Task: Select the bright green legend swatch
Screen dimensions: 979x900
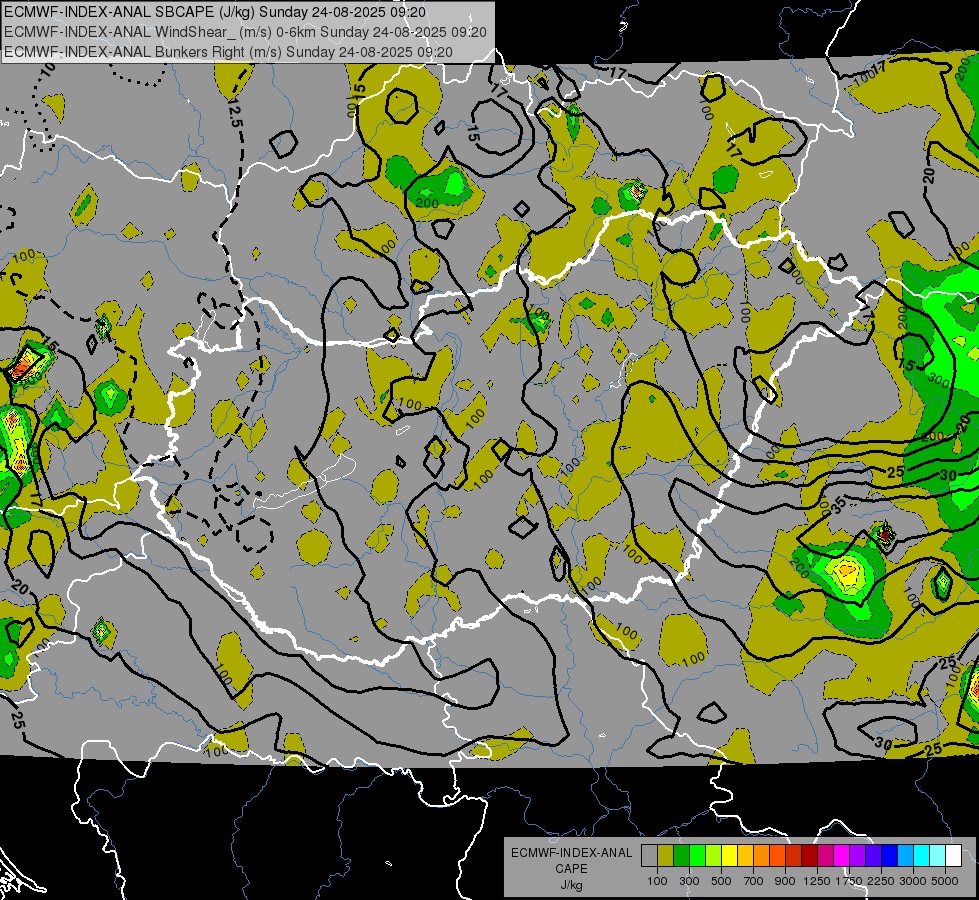Action: click(697, 856)
